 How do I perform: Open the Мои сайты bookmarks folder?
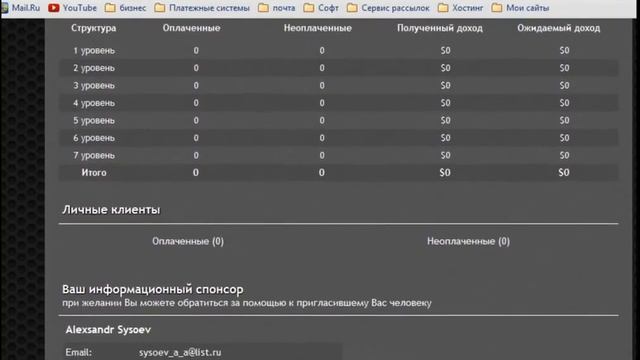tap(520, 8)
